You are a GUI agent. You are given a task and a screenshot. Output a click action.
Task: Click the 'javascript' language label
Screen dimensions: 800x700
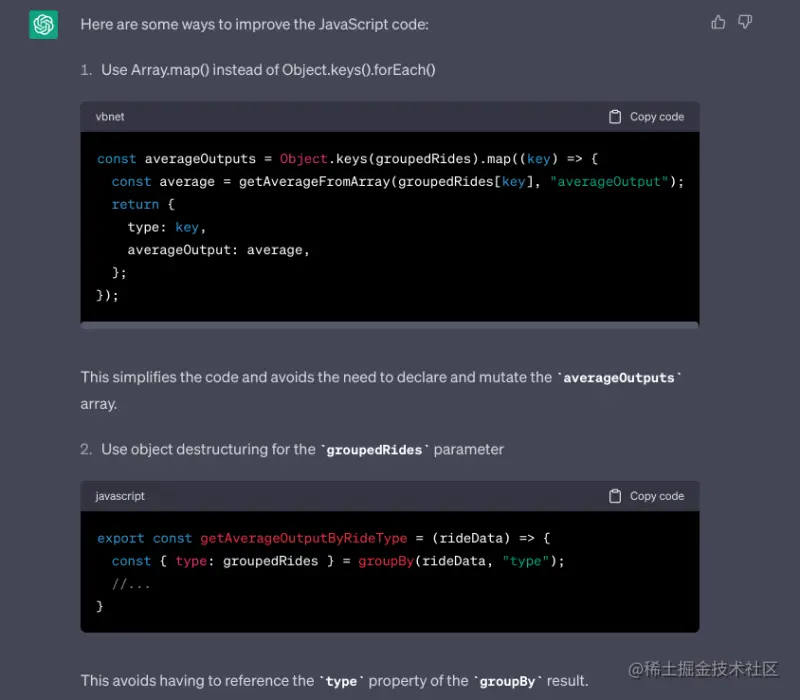(x=120, y=496)
